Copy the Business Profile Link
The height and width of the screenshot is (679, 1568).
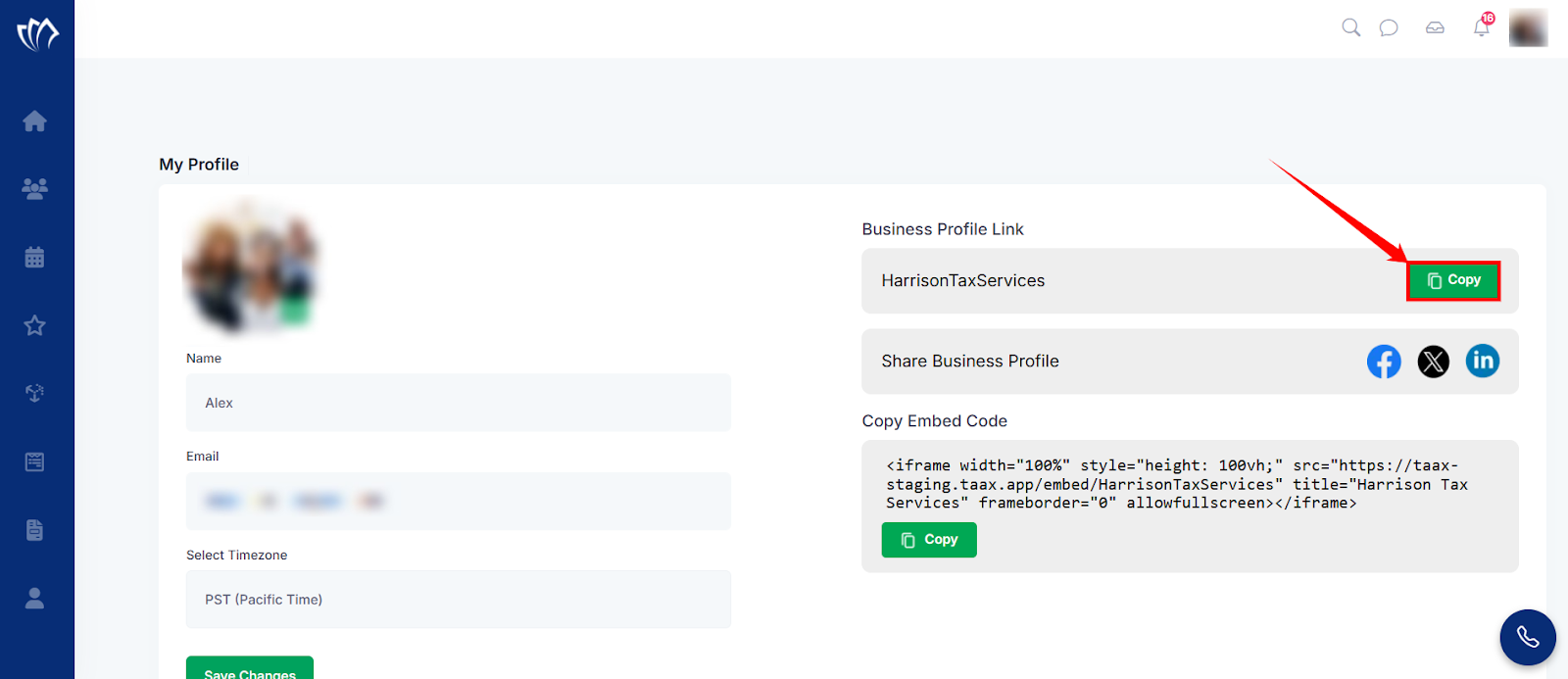tap(1453, 280)
